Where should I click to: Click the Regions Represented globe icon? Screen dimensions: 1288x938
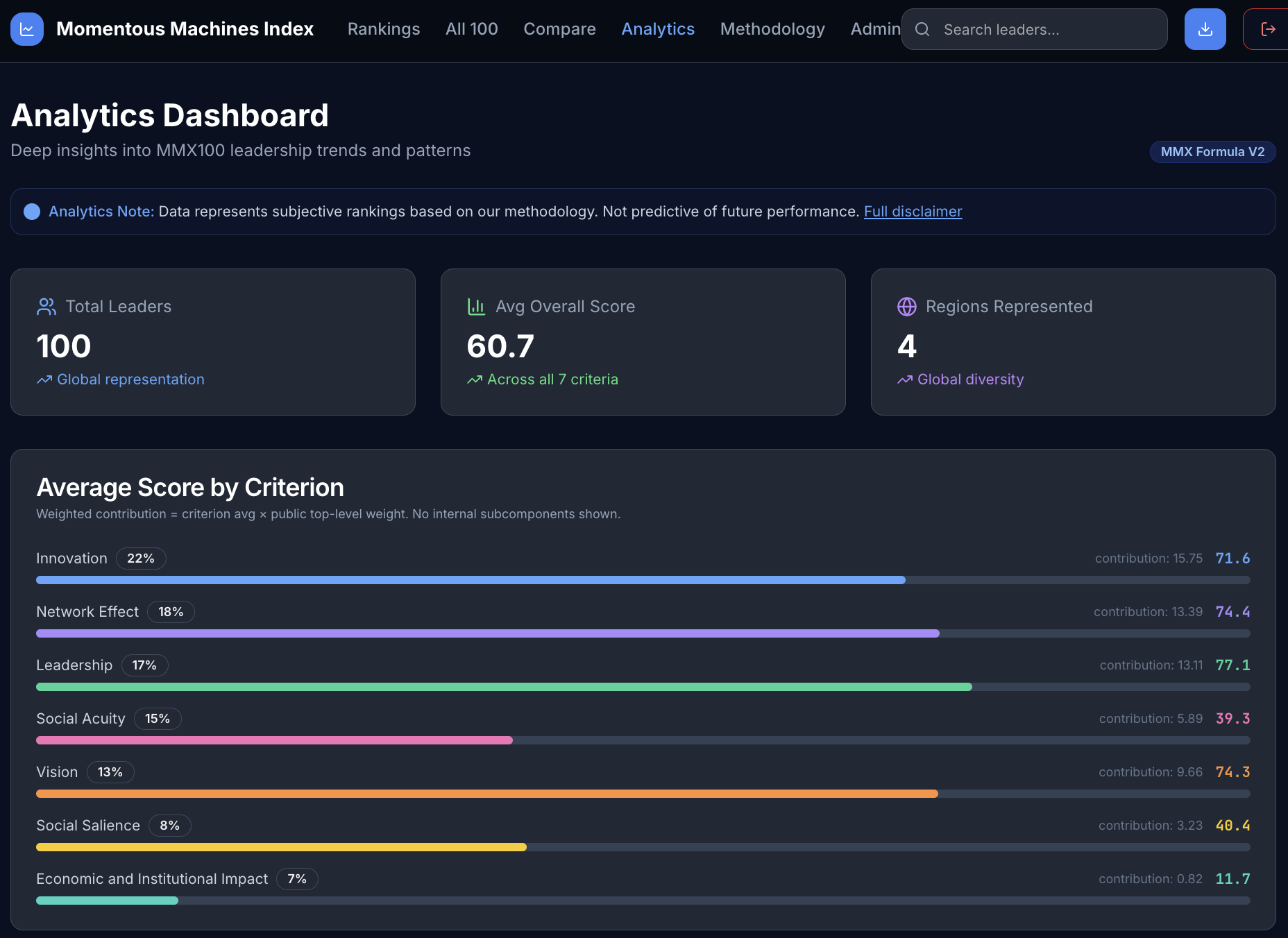907,307
